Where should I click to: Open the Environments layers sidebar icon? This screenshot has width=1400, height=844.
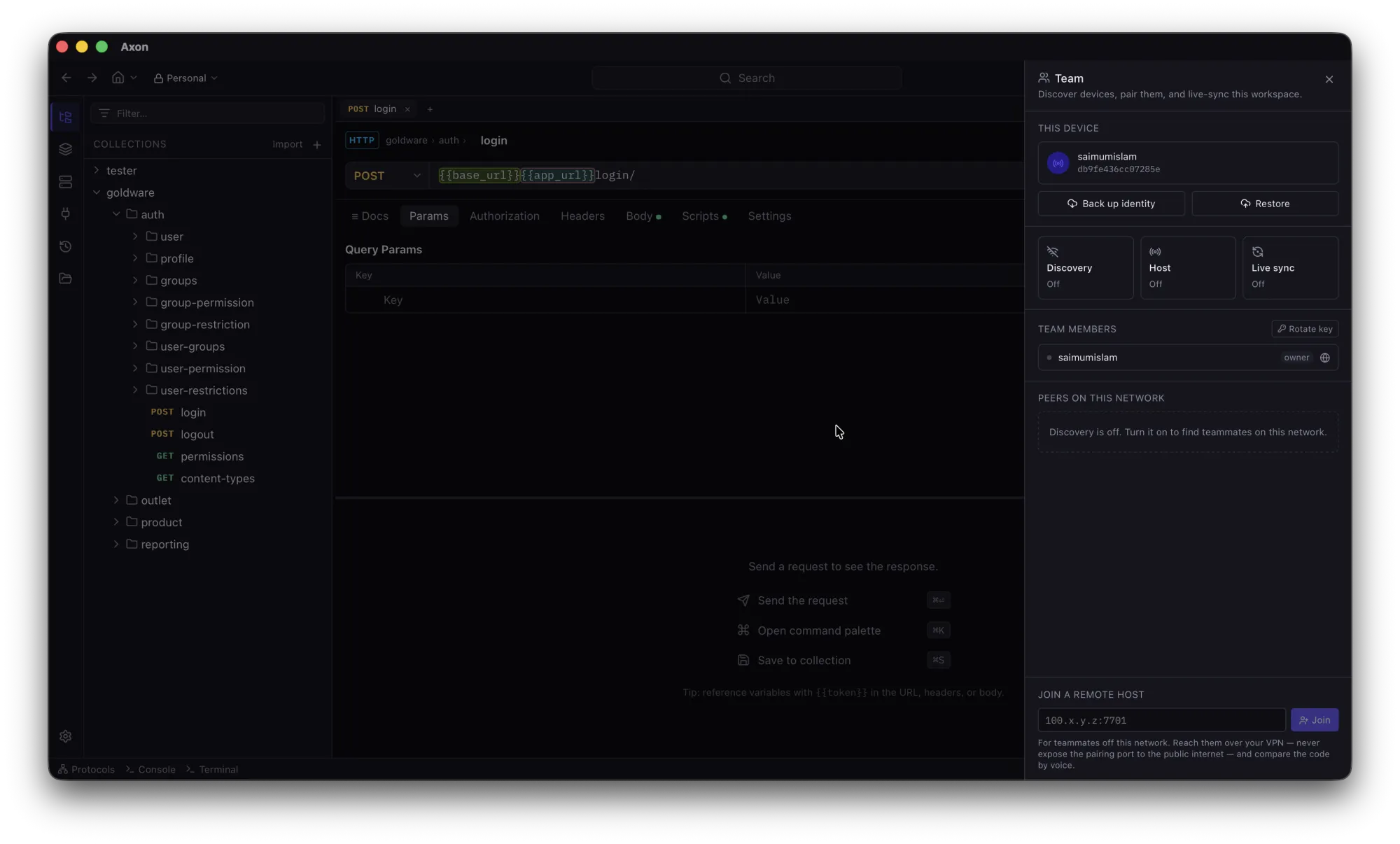pos(66,149)
